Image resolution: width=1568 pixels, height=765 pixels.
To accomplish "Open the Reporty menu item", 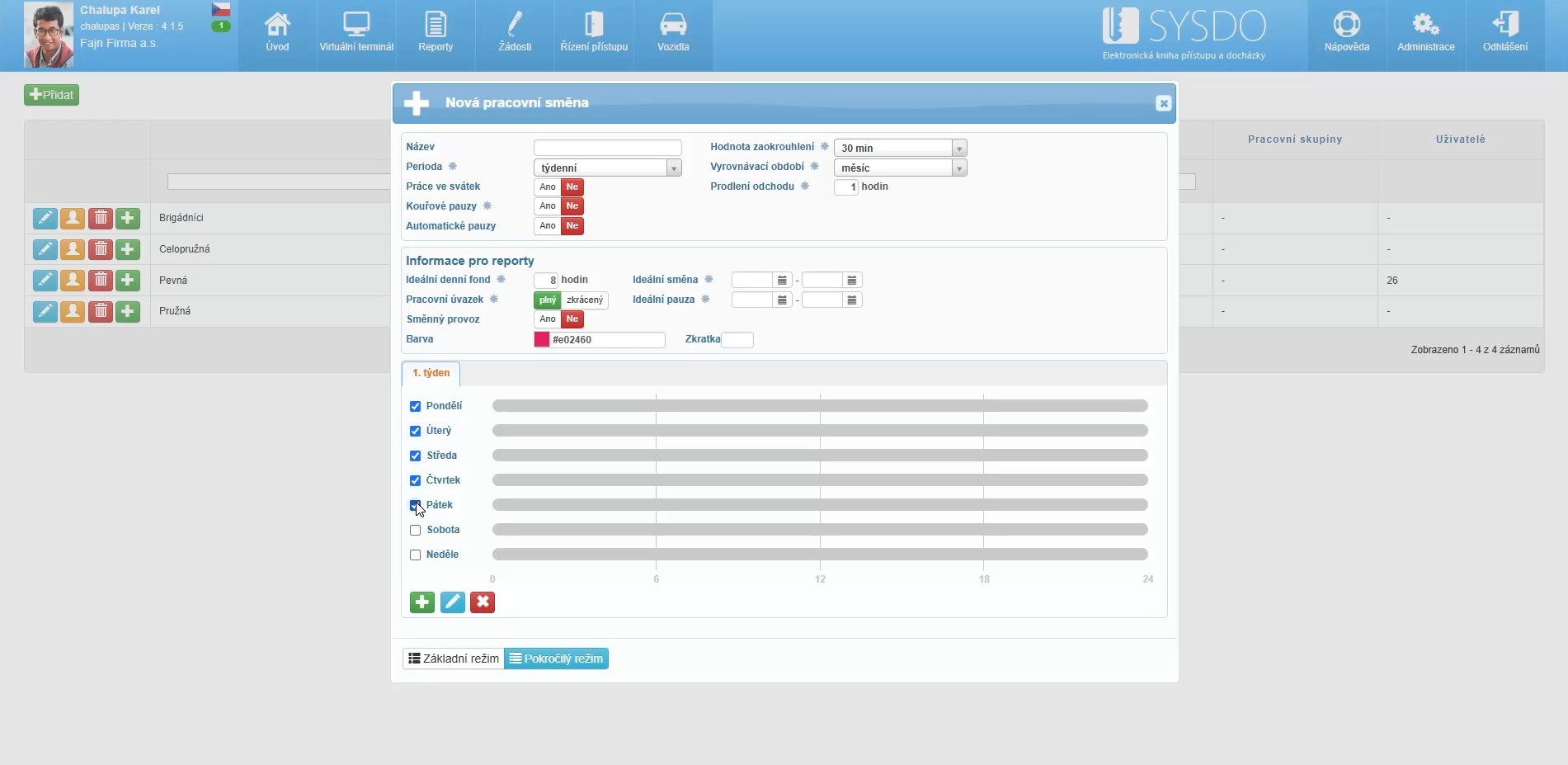I will tap(436, 33).
